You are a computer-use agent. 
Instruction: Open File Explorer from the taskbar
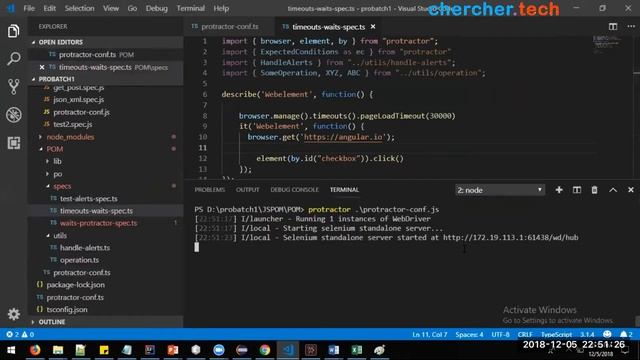pyautogui.click(x=58, y=350)
